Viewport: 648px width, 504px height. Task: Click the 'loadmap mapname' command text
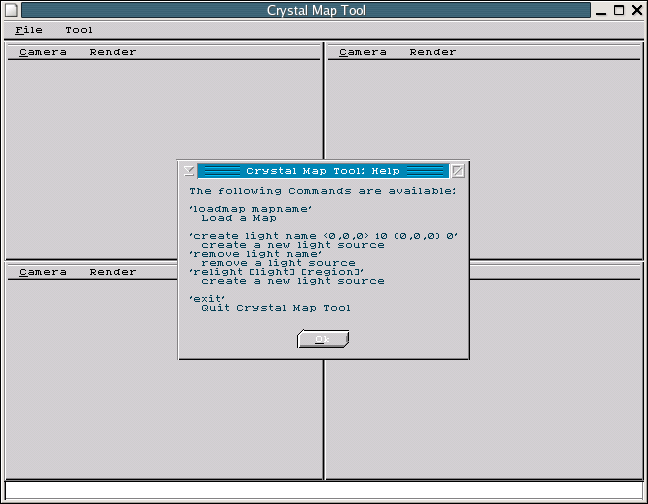250,209
